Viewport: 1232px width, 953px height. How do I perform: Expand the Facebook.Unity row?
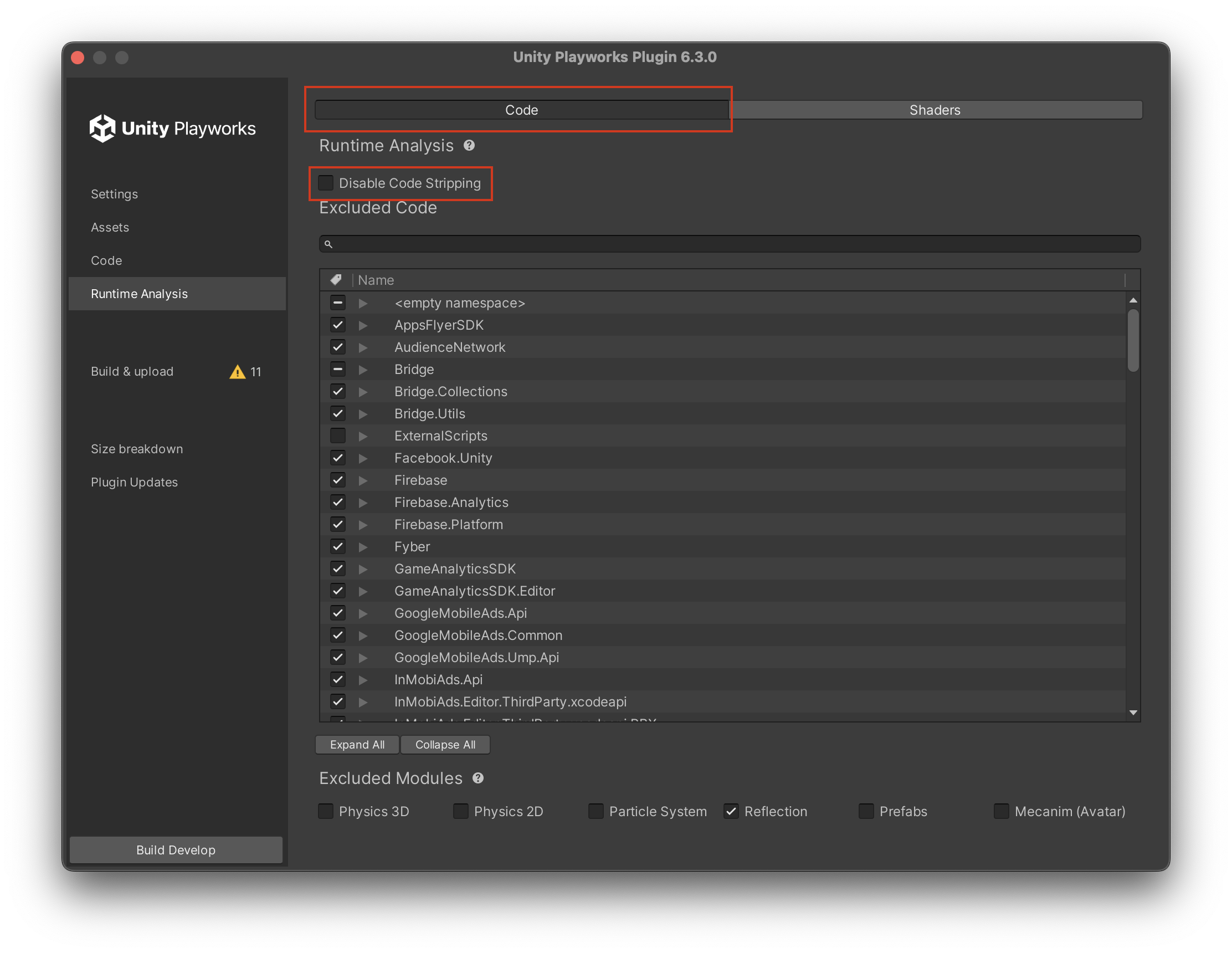[x=363, y=458]
